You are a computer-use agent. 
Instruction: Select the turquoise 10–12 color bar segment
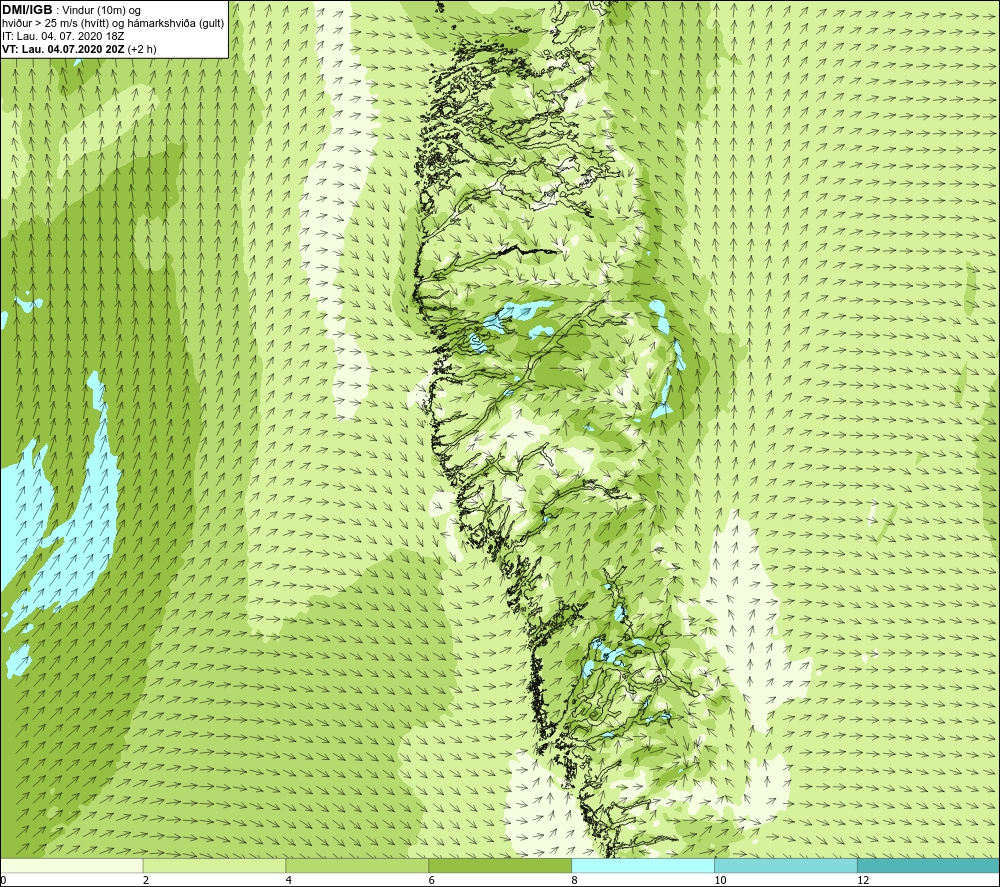(786, 865)
